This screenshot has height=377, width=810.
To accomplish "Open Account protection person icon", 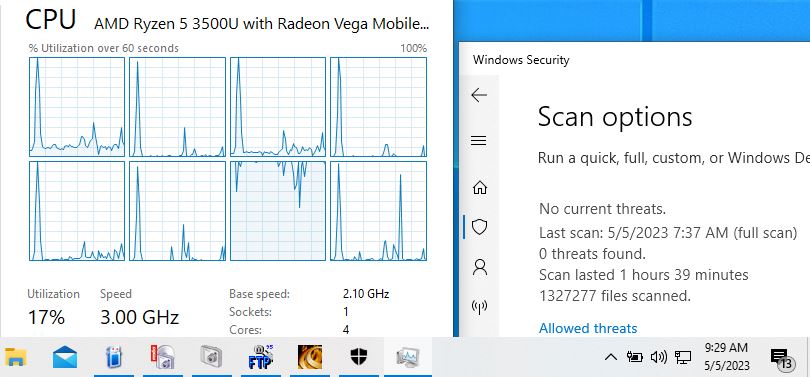I will pos(480,267).
